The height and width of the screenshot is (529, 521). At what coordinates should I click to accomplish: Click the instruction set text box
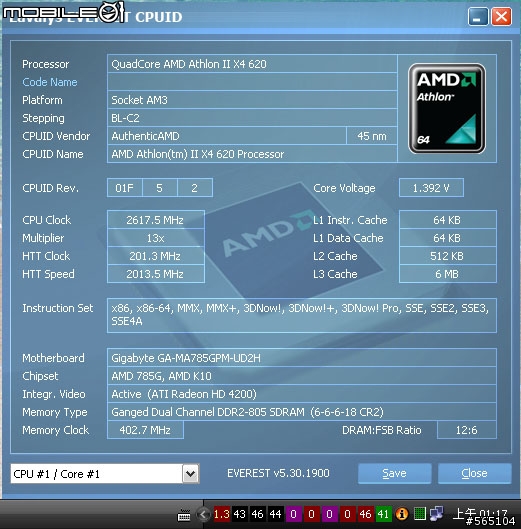point(302,315)
